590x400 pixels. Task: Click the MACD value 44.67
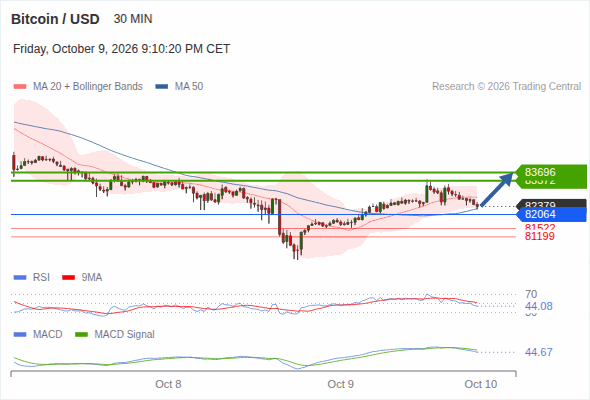539,353
